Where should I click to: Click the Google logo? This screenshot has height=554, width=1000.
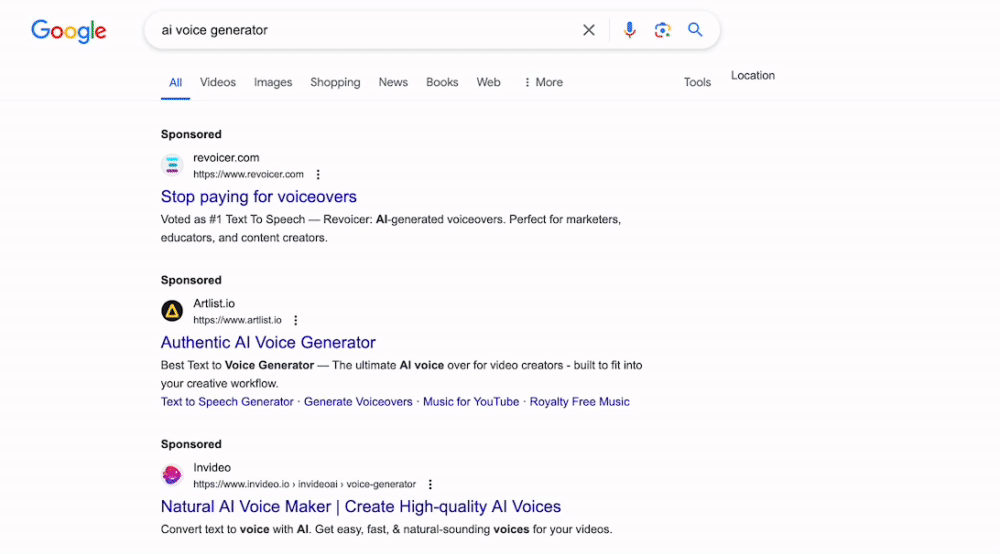pos(69,31)
